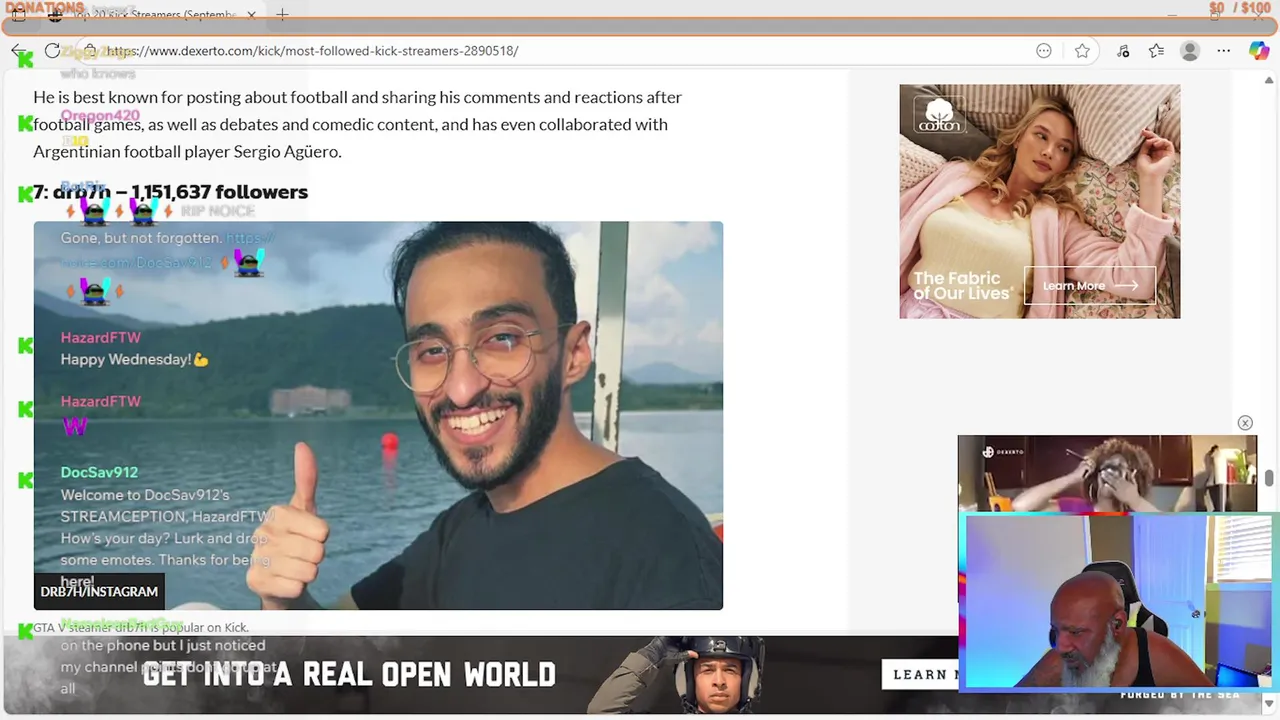Close the Top 20 Kick Streamers tab
The width and height of the screenshot is (1280, 720).
[251, 15]
